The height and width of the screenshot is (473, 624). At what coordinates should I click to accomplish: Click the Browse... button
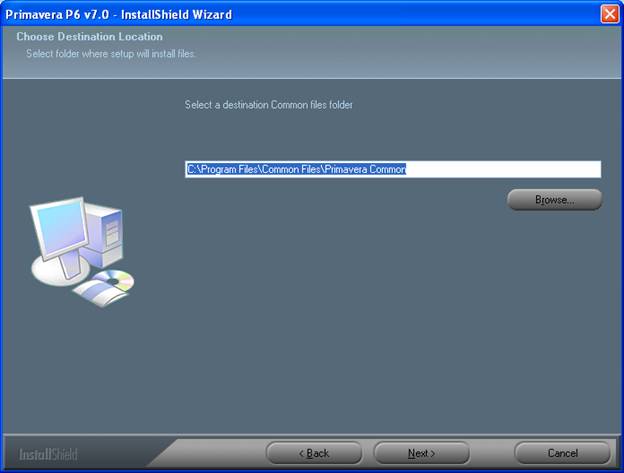(x=554, y=199)
